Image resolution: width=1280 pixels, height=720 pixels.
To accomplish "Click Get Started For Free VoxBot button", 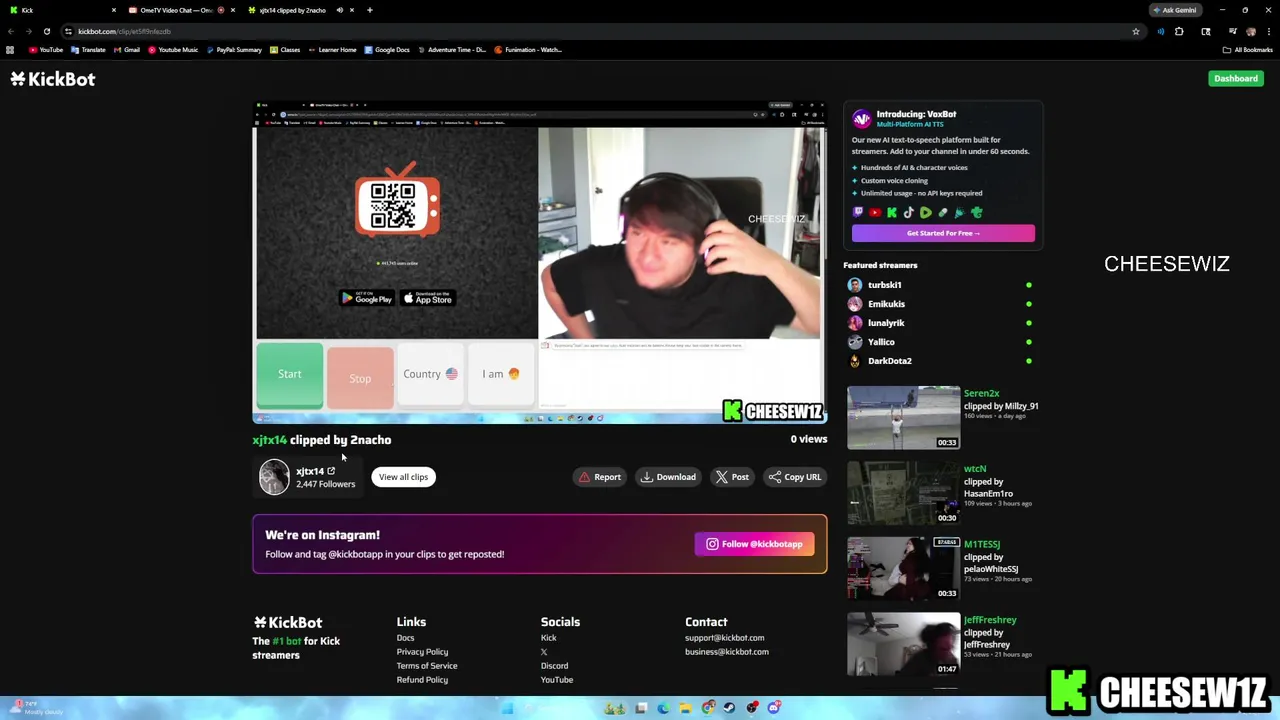I will 943,233.
